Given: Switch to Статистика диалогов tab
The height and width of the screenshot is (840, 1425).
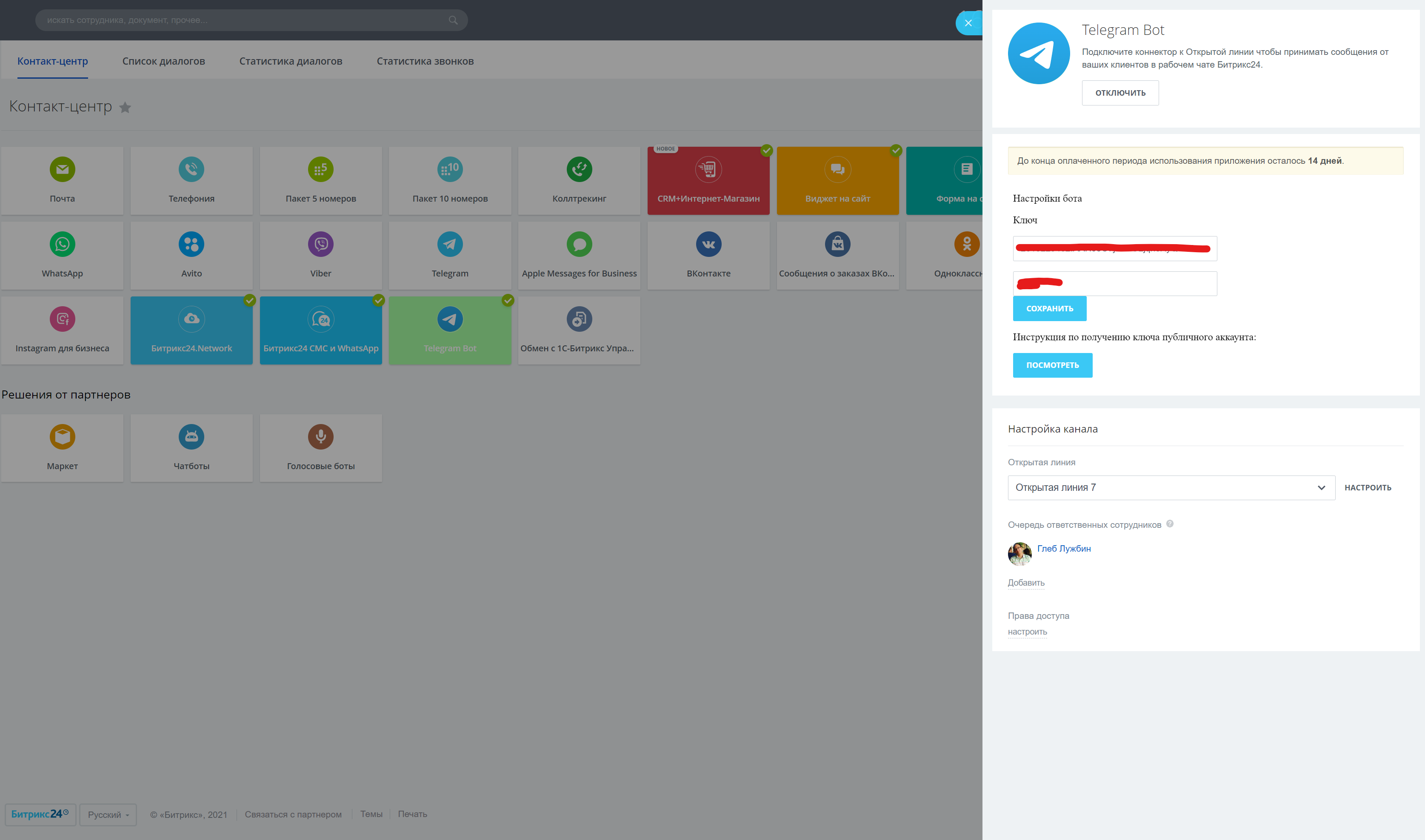Looking at the screenshot, I should coord(291,61).
